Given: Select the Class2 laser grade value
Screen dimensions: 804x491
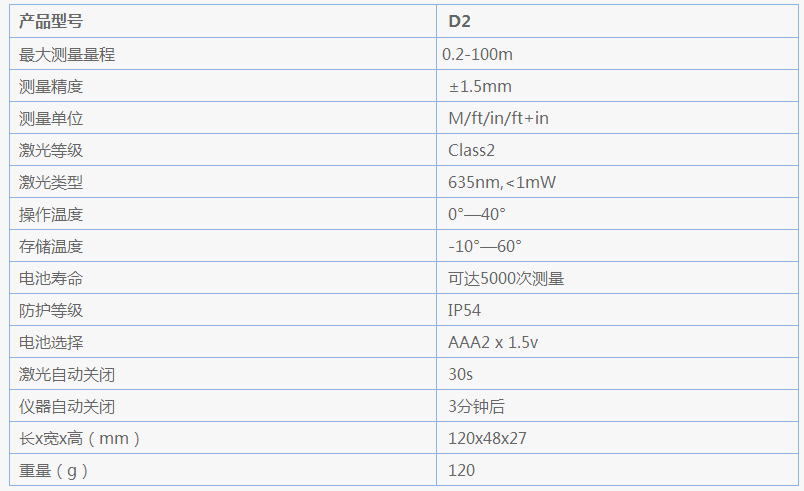Looking at the screenshot, I should tap(471, 150).
